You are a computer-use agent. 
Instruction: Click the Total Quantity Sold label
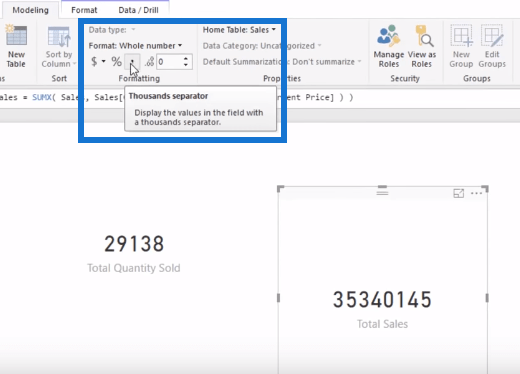(x=134, y=268)
